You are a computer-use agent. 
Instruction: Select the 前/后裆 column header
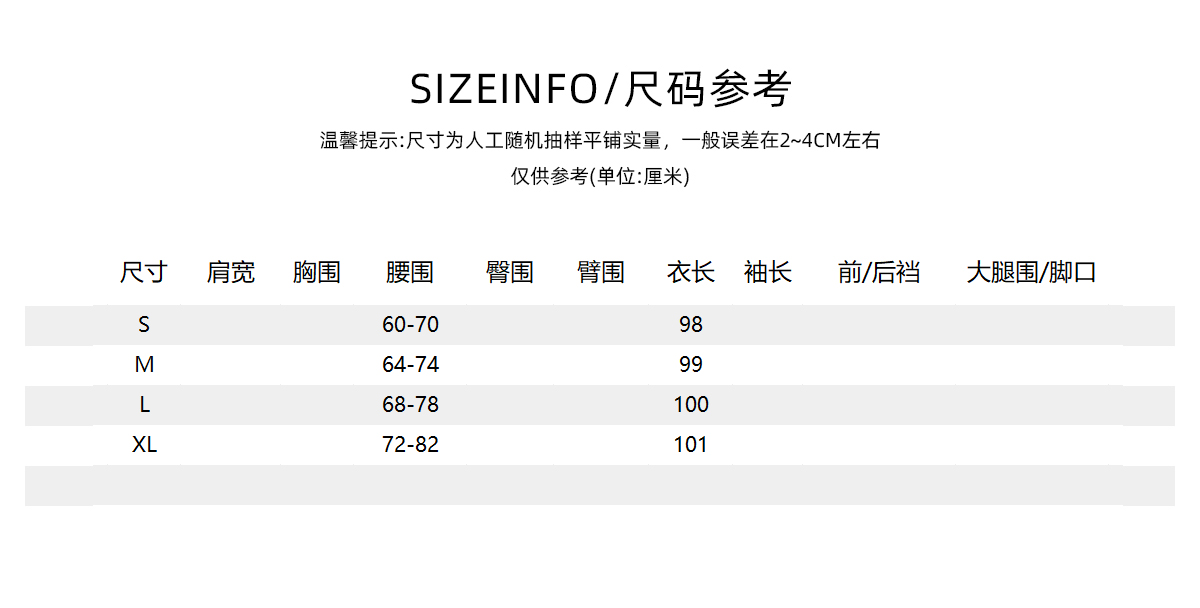(879, 272)
